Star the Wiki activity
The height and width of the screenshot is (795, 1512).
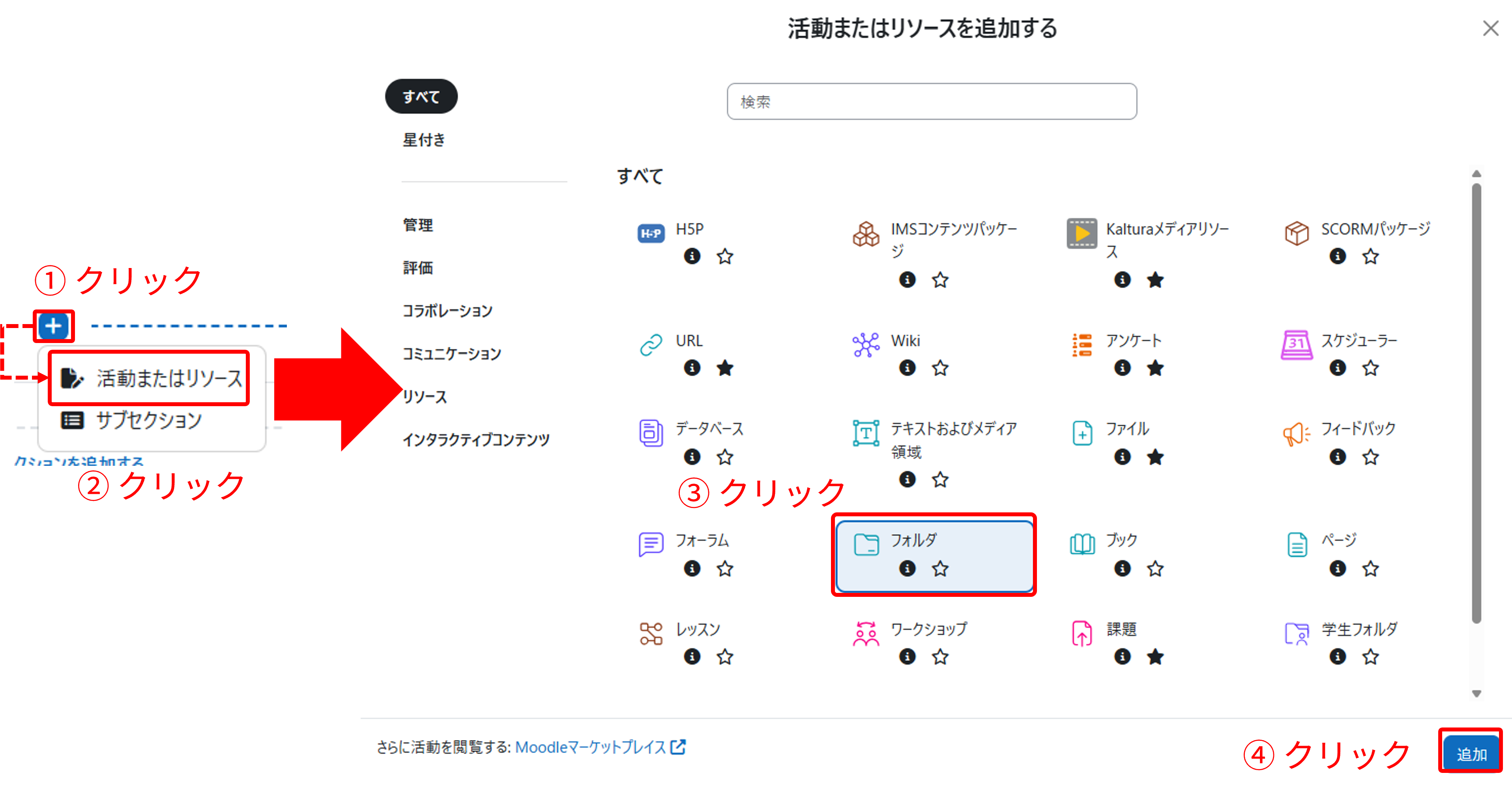click(x=940, y=367)
